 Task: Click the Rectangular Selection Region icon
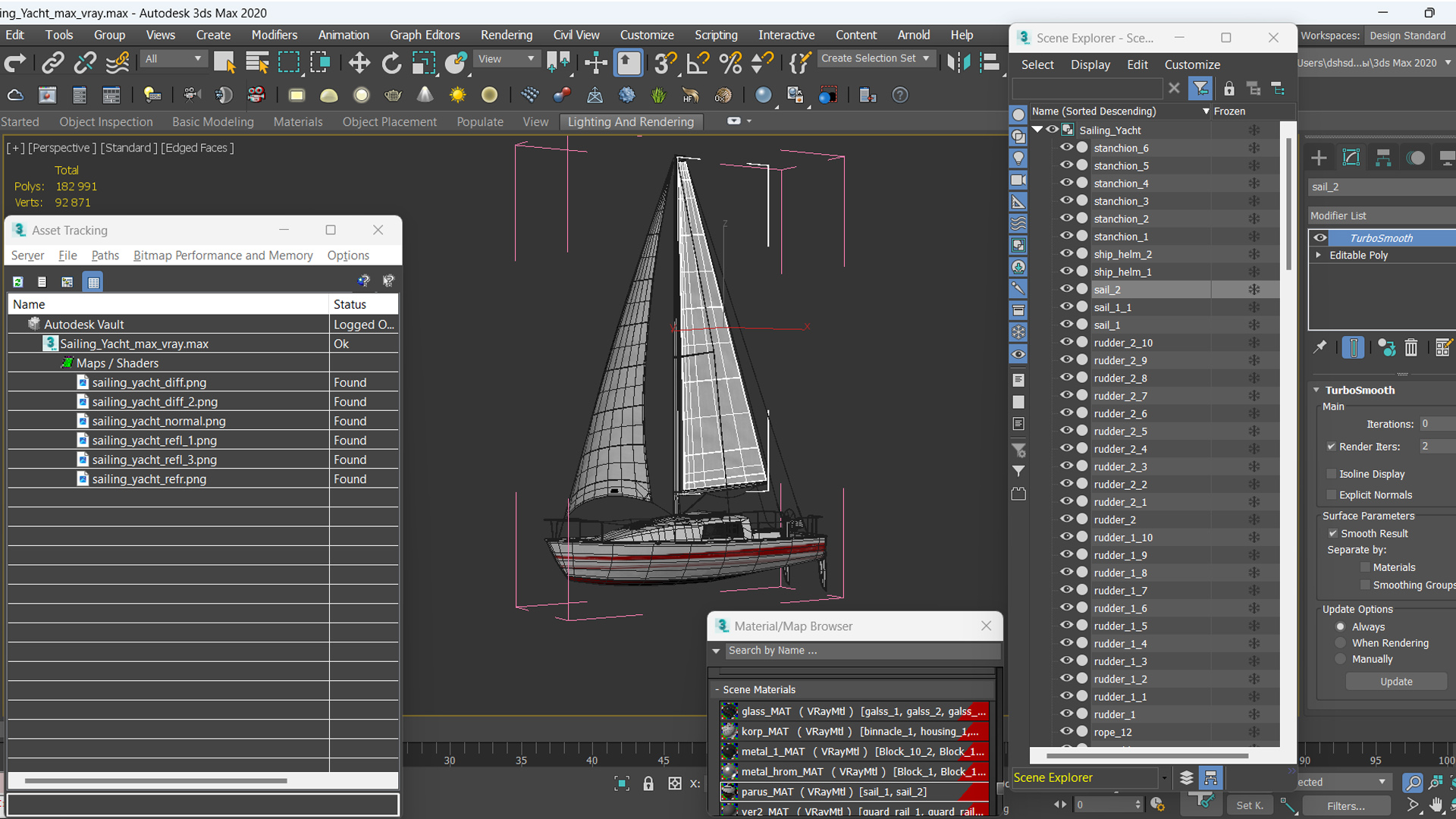[289, 63]
